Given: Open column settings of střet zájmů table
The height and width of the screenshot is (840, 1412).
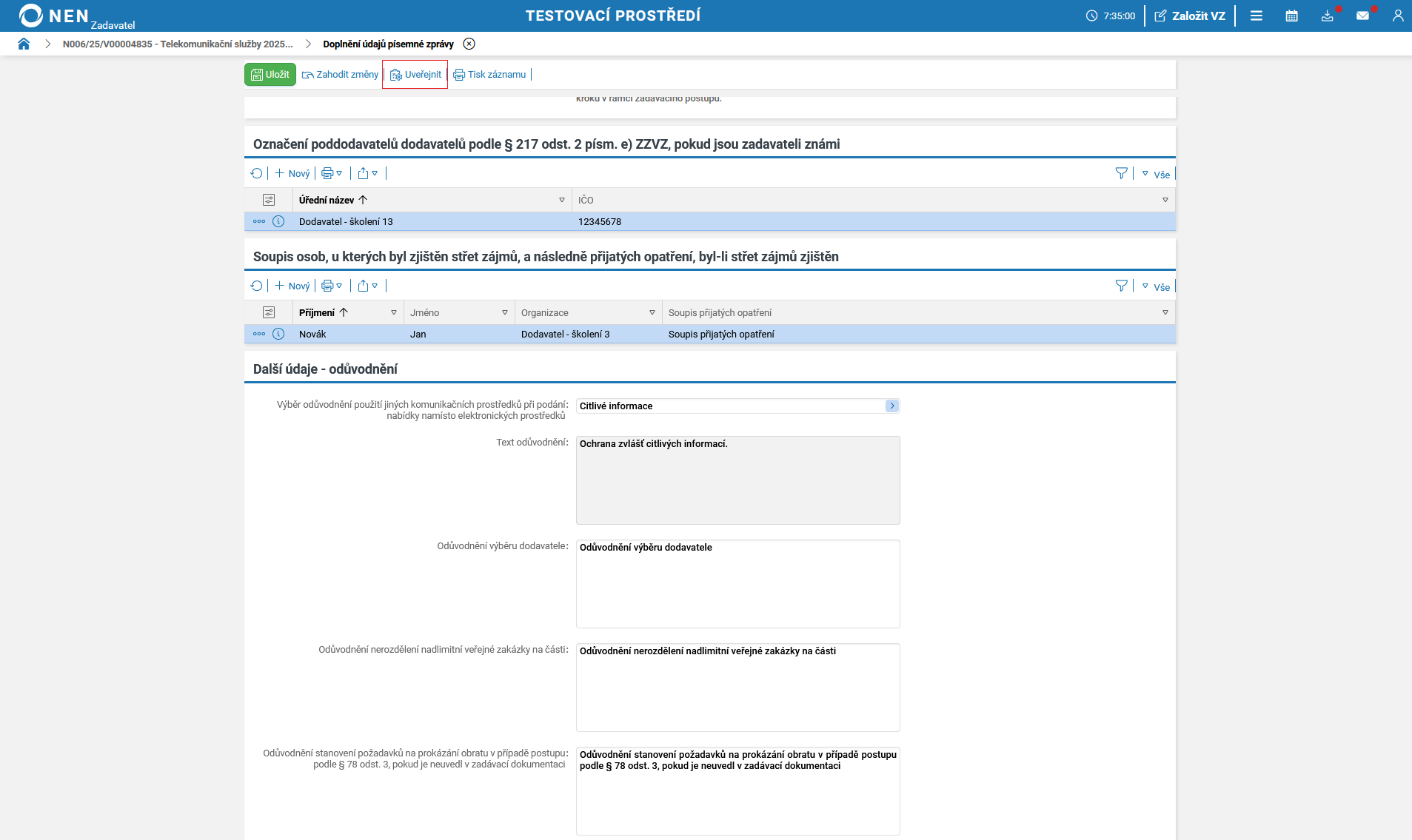Looking at the screenshot, I should point(269,312).
